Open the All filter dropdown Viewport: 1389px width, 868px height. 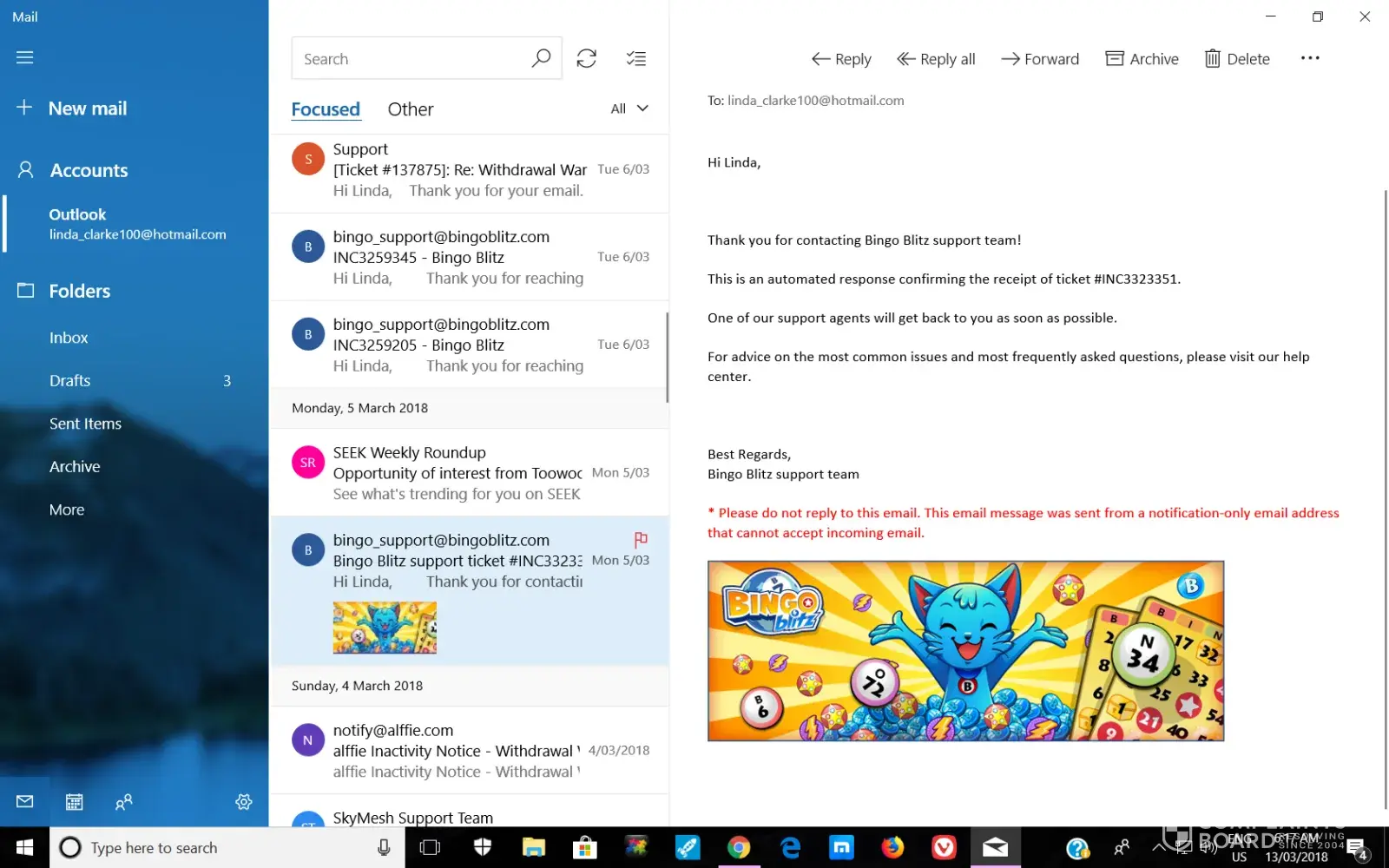coord(629,108)
